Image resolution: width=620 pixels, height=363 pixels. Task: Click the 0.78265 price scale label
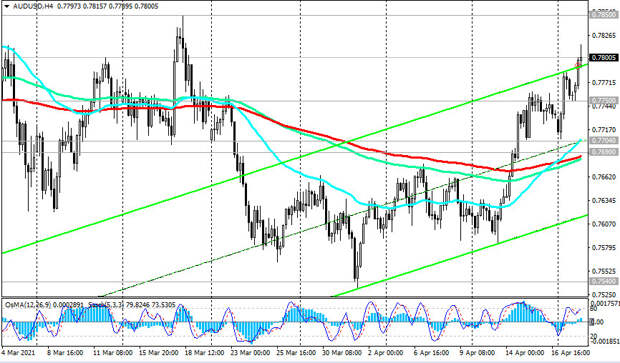click(x=604, y=36)
